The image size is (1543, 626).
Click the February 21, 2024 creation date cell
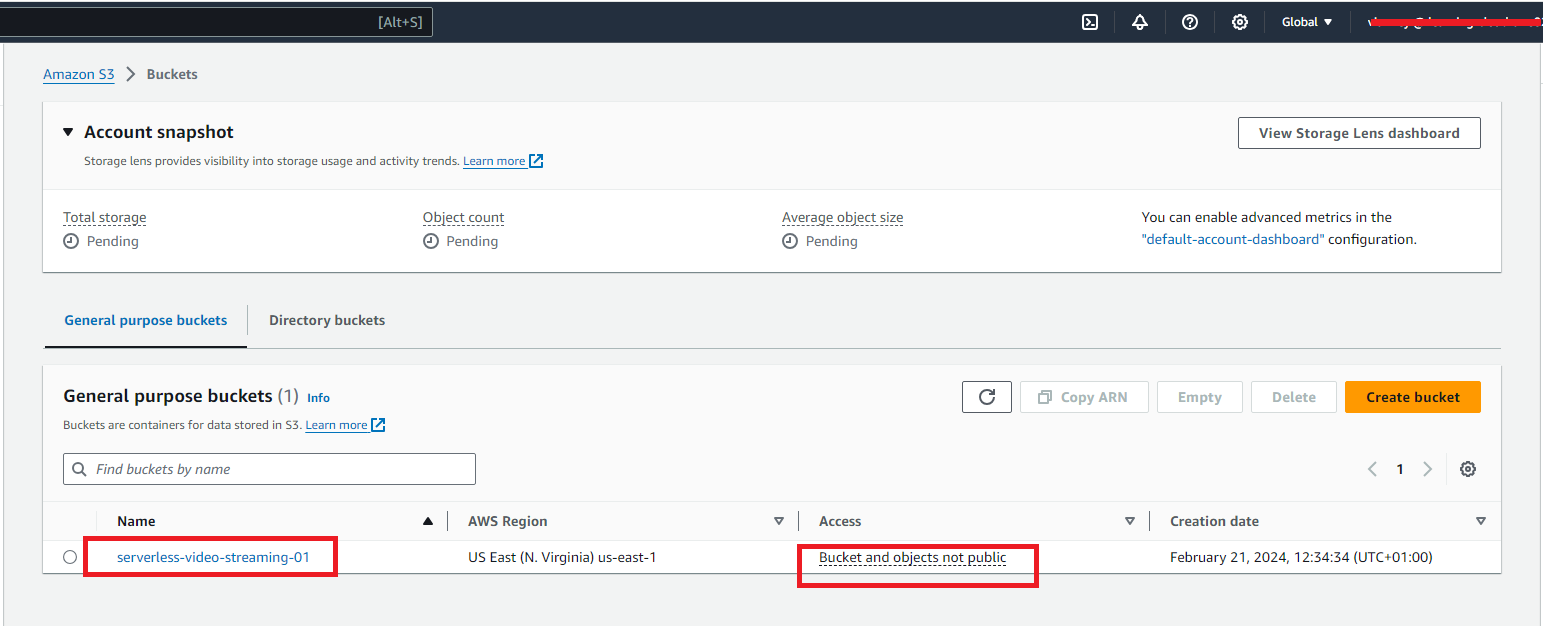point(1301,557)
